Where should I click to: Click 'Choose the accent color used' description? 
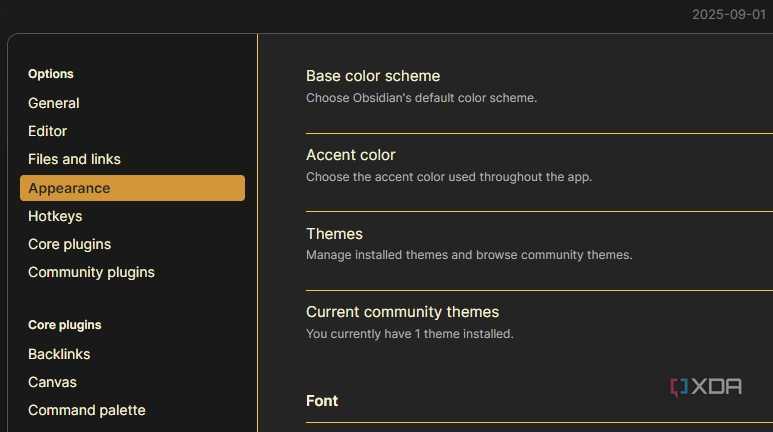pyautogui.click(x=449, y=177)
